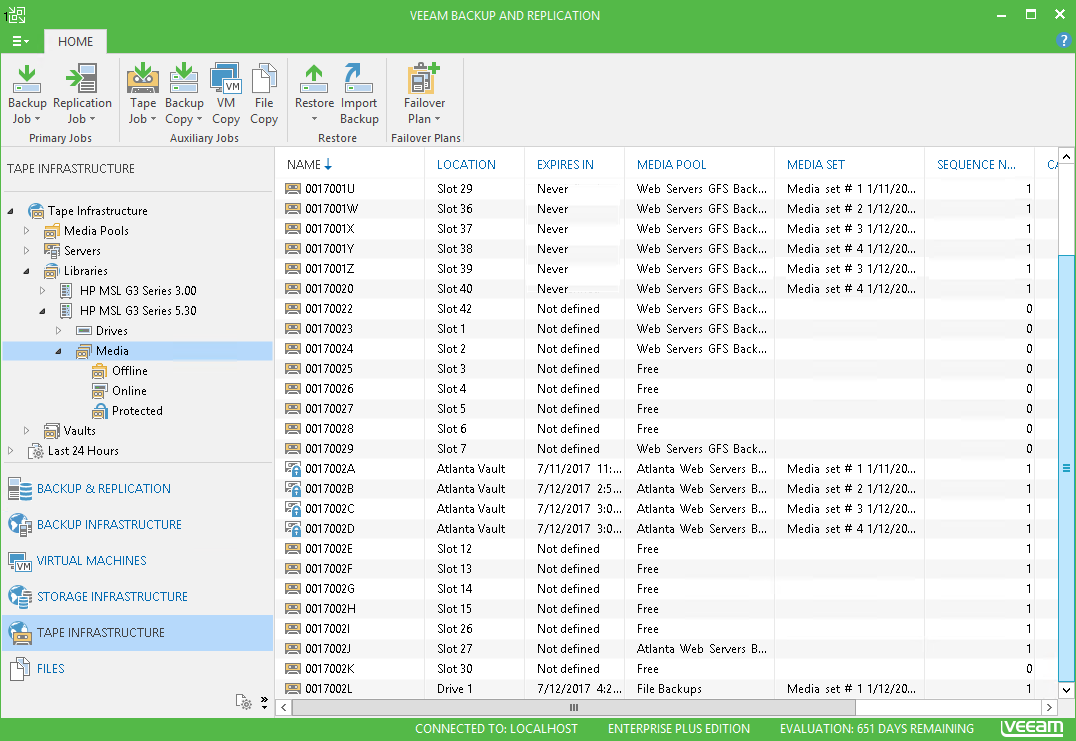This screenshot has height=741, width=1076.
Task: Click the Storage Infrastructure sidebar icon
Action: pyautogui.click(x=20, y=597)
